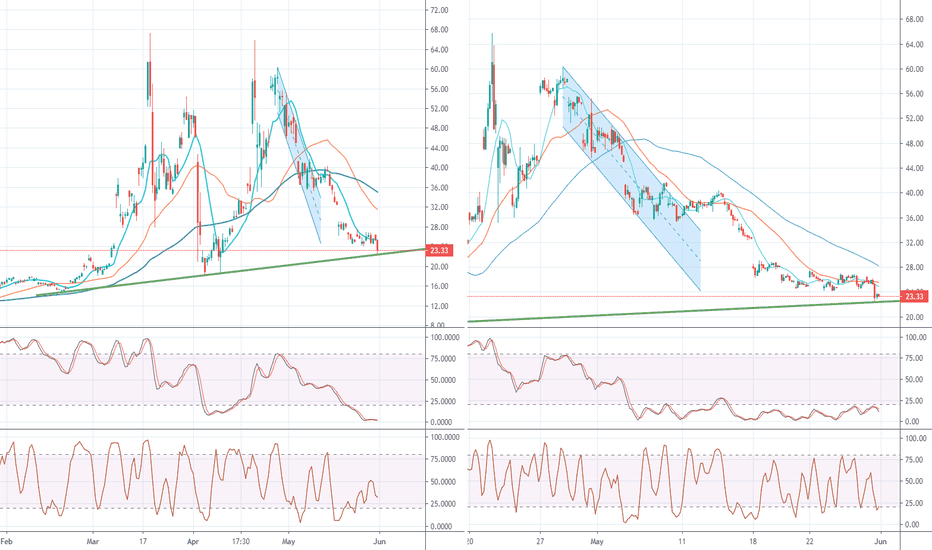
Task: Click the 22 label on right time axis
Action: click(810, 542)
